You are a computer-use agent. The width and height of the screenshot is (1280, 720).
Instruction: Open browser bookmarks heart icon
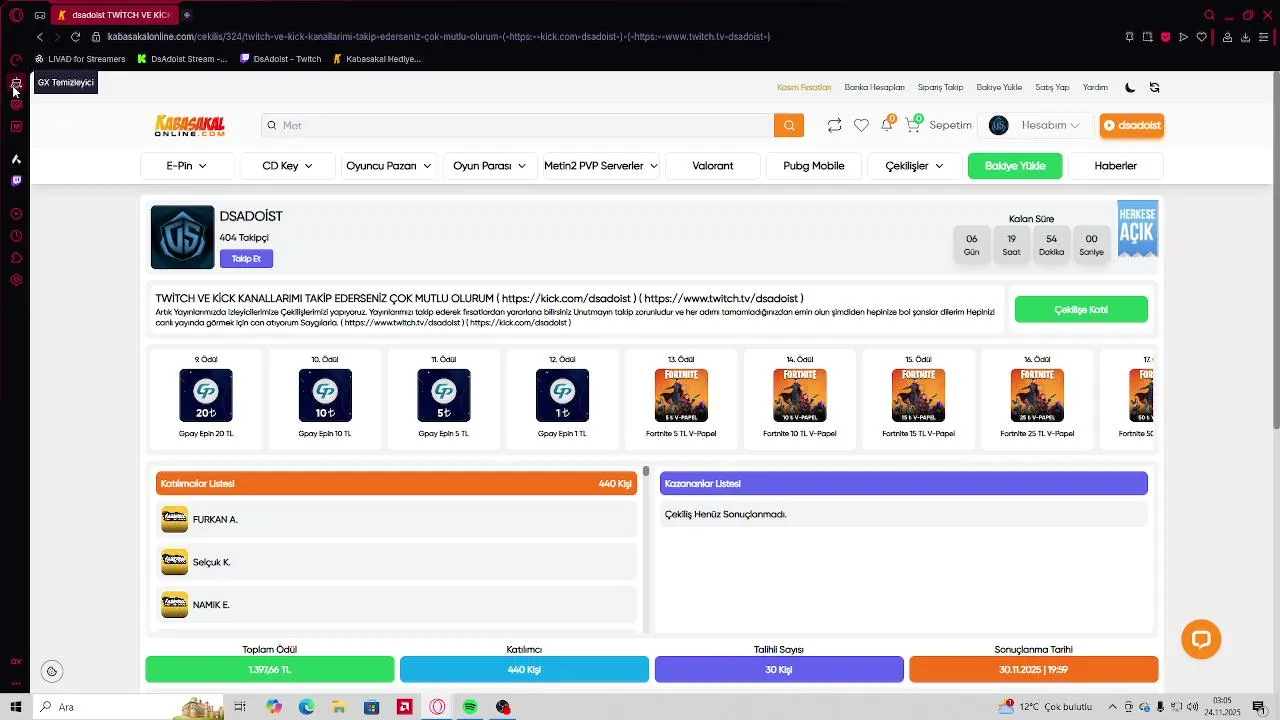pyautogui.click(x=1202, y=37)
